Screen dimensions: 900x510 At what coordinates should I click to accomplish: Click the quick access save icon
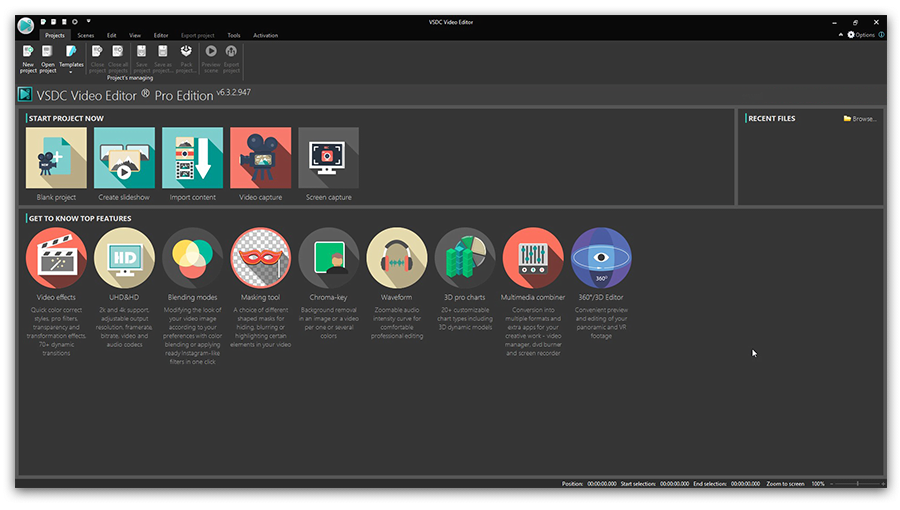pyautogui.click(x=64, y=22)
